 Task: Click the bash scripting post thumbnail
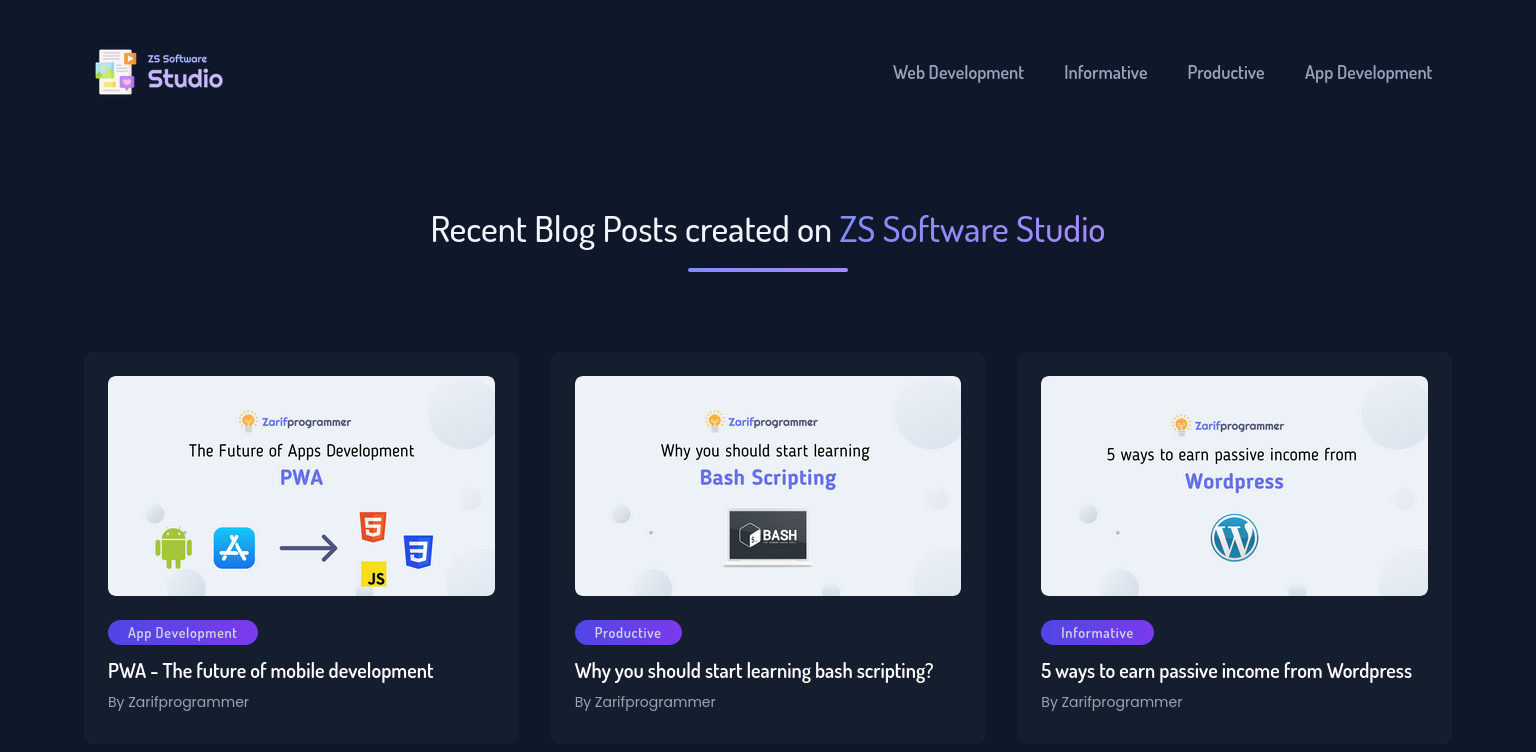767,485
